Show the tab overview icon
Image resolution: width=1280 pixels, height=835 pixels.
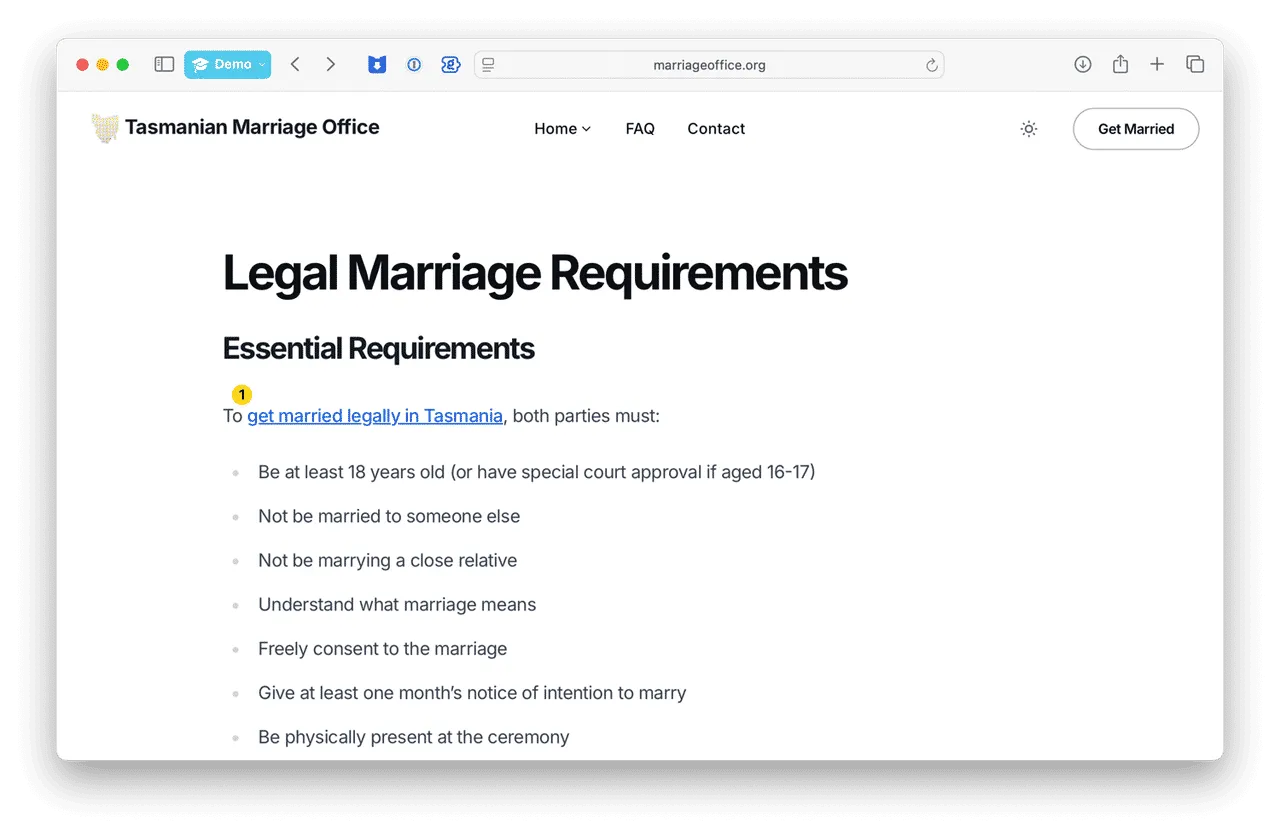tap(1195, 64)
